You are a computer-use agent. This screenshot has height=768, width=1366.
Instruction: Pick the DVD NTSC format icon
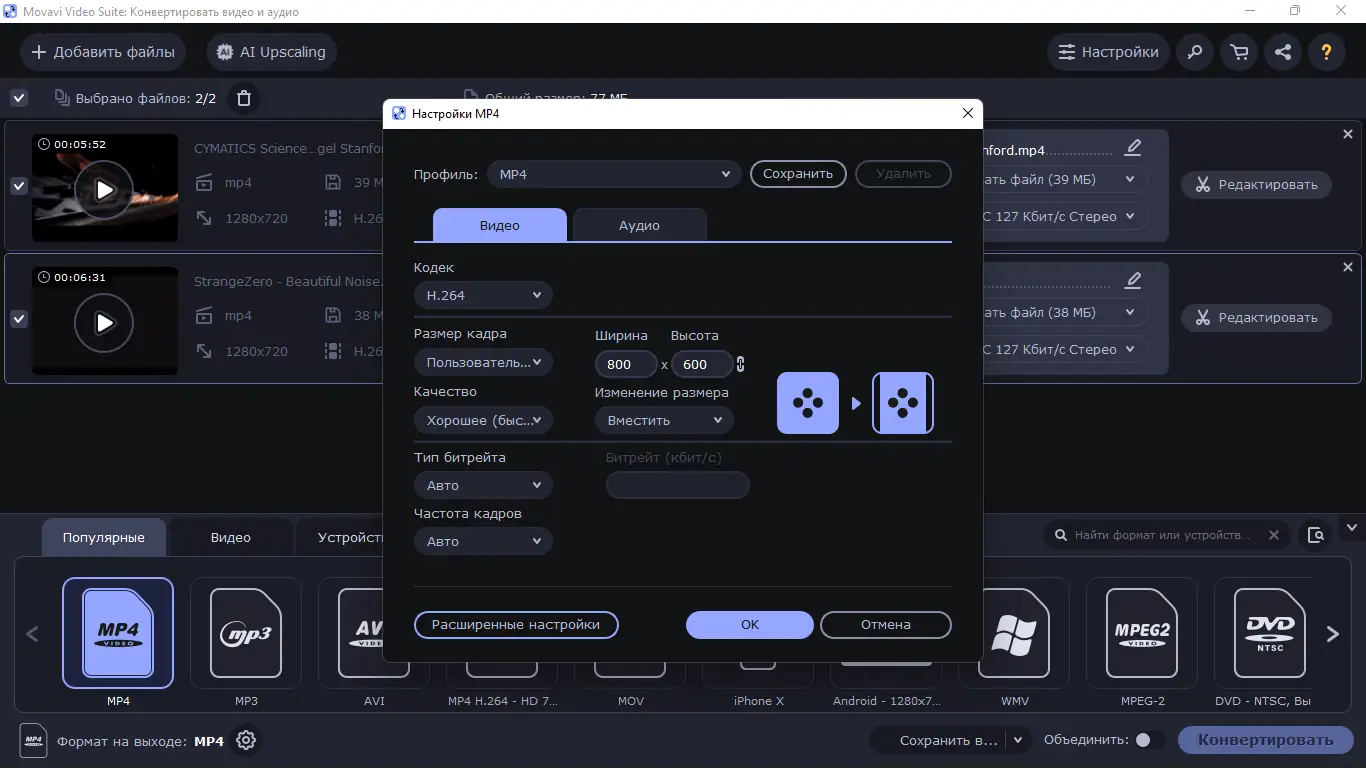(1270, 633)
